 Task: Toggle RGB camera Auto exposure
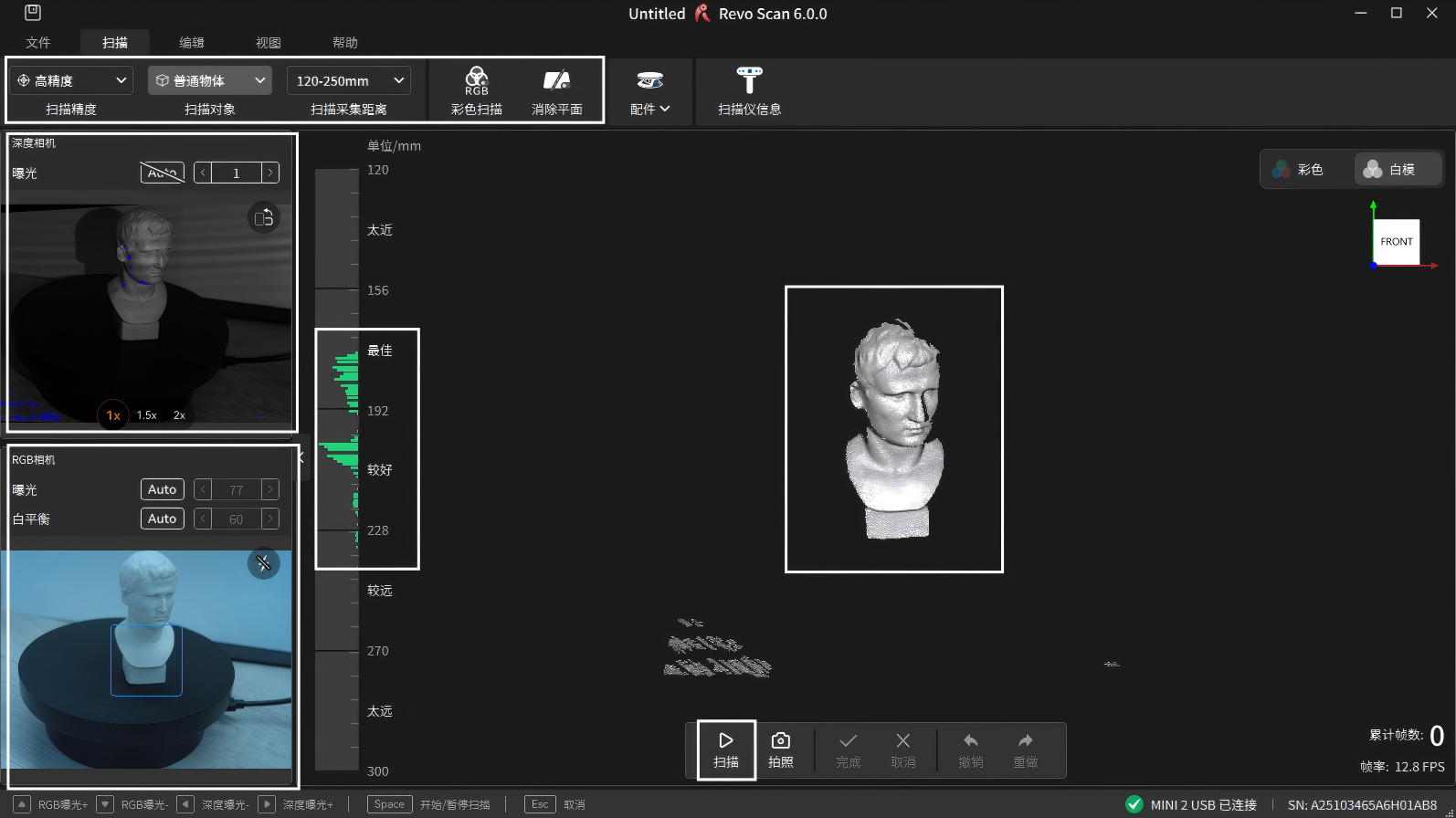(162, 489)
